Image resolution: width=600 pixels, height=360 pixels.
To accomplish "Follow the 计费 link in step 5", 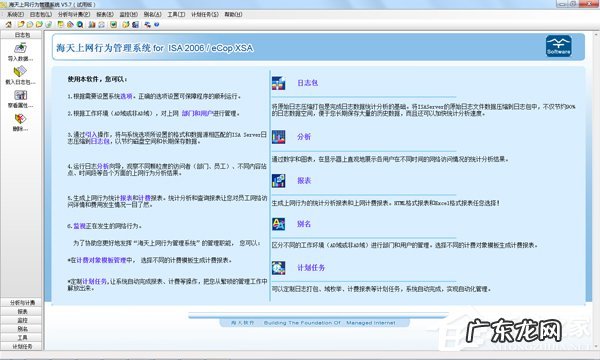I will [145, 198].
